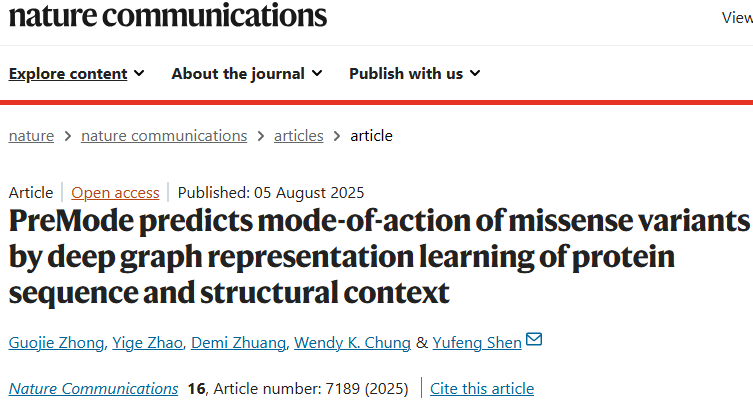Open author Guojie Zhong's details

pos(56,343)
